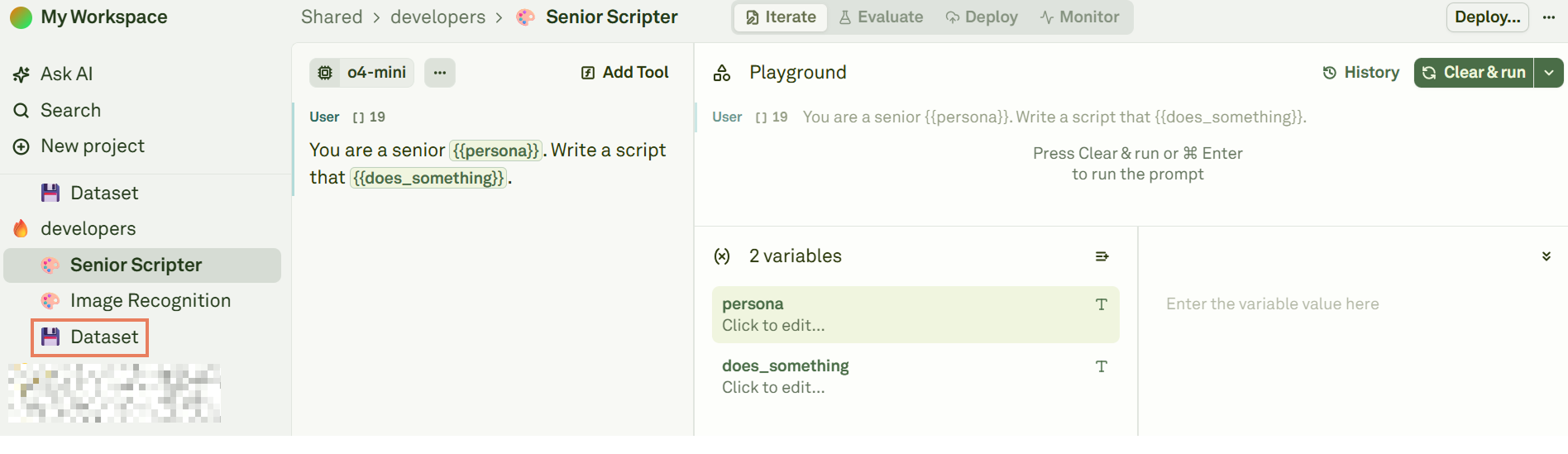
Task: Click the token count 19 in editor
Action: (x=369, y=117)
